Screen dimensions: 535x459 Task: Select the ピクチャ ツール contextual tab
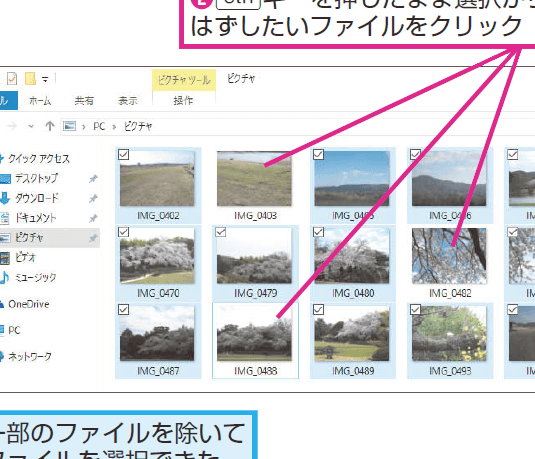coord(184,80)
